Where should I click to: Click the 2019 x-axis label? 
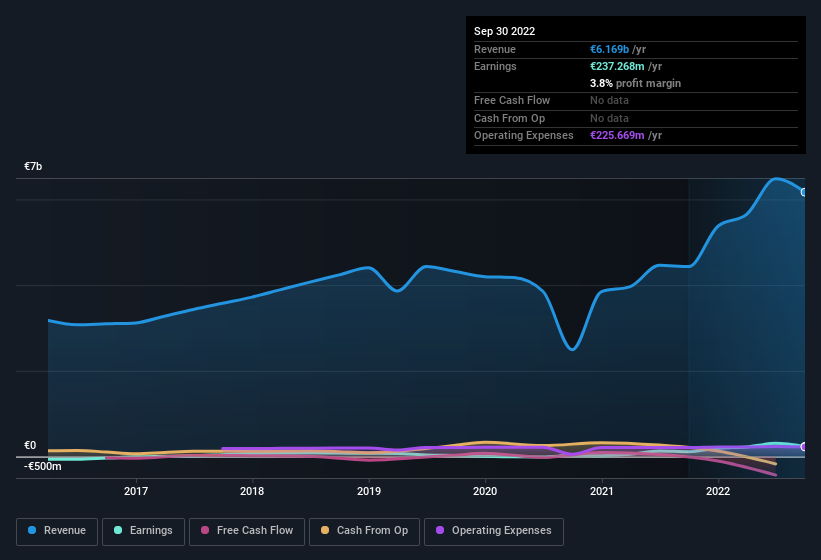coord(369,491)
